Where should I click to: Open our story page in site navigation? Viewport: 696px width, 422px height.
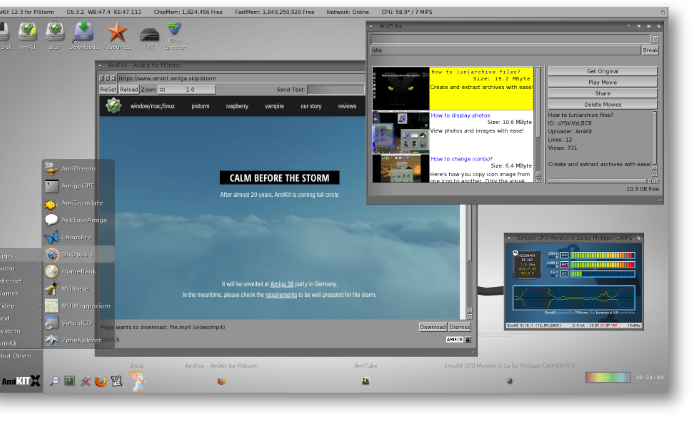click(311, 106)
